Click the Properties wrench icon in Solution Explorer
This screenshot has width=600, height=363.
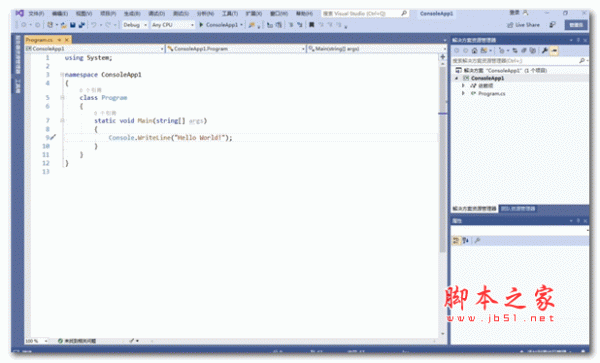(x=545, y=50)
